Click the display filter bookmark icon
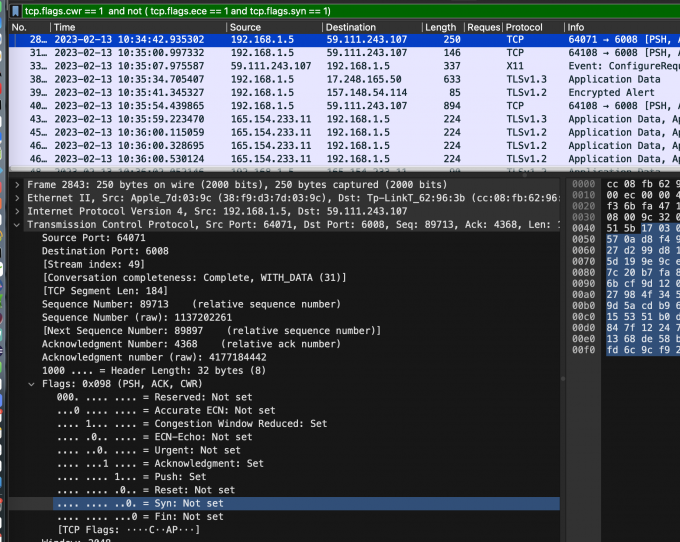 pos(16,11)
